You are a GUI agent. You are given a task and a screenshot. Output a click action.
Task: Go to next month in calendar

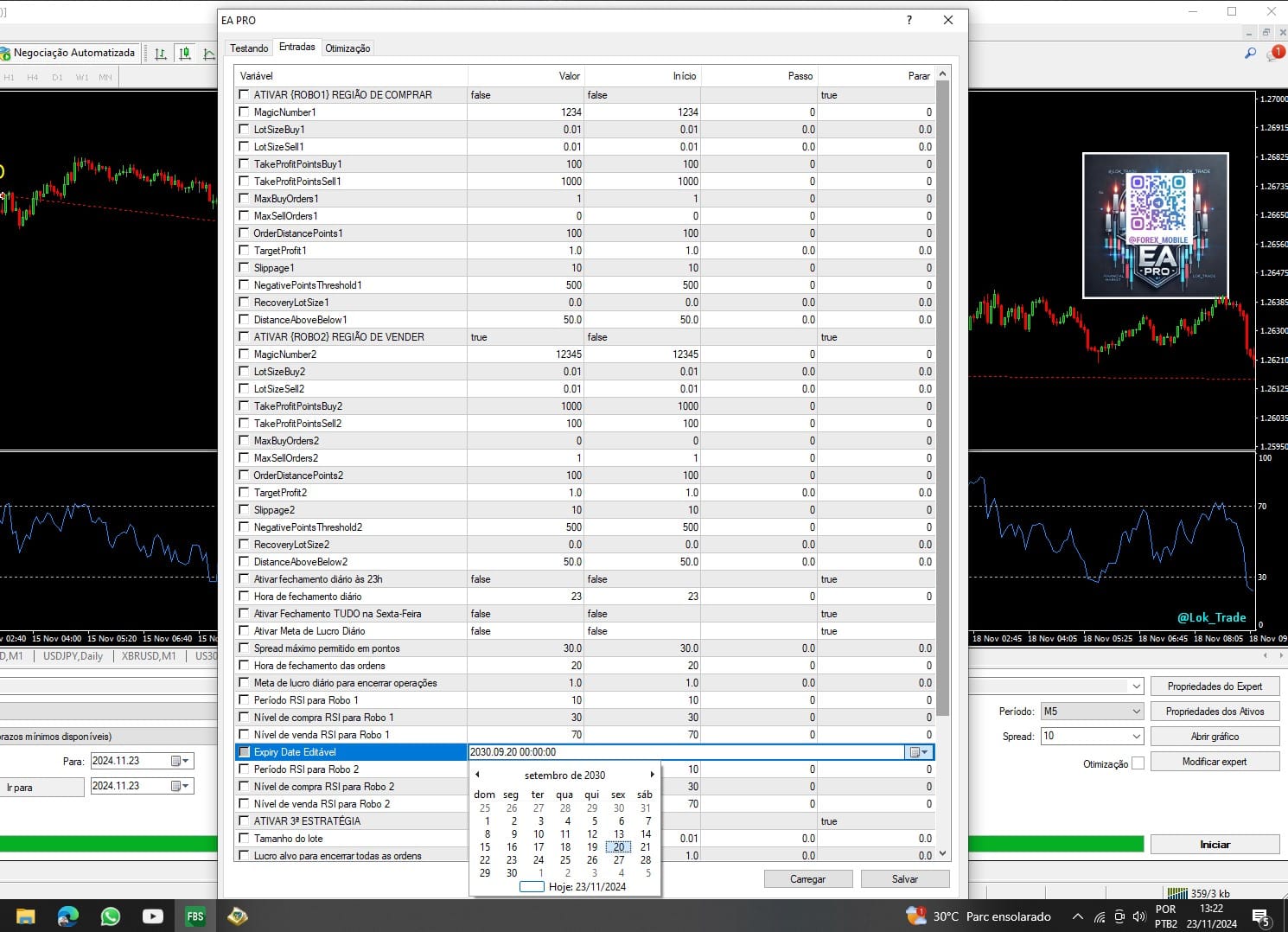[x=652, y=775]
